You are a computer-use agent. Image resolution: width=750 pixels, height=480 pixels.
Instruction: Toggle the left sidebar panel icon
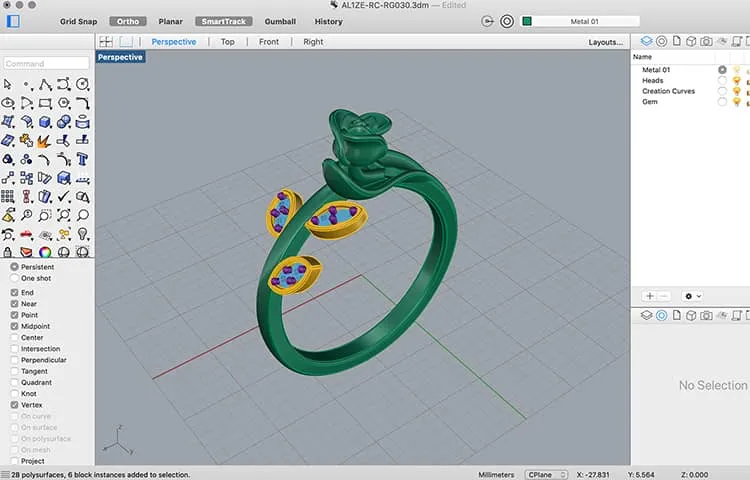click(13, 21)
